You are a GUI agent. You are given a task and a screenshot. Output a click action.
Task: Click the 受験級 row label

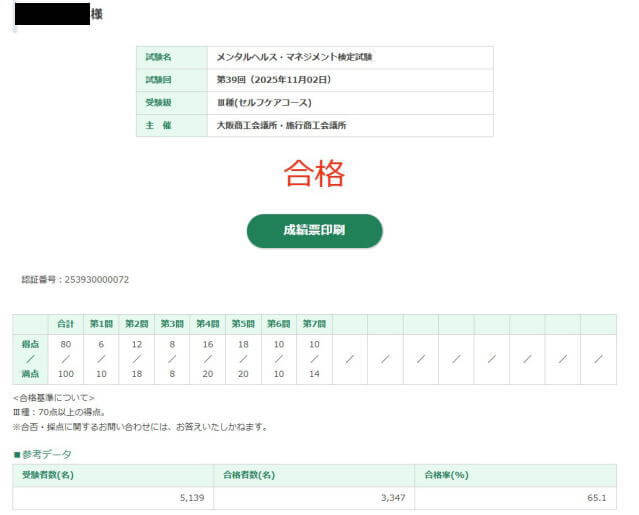158,103
